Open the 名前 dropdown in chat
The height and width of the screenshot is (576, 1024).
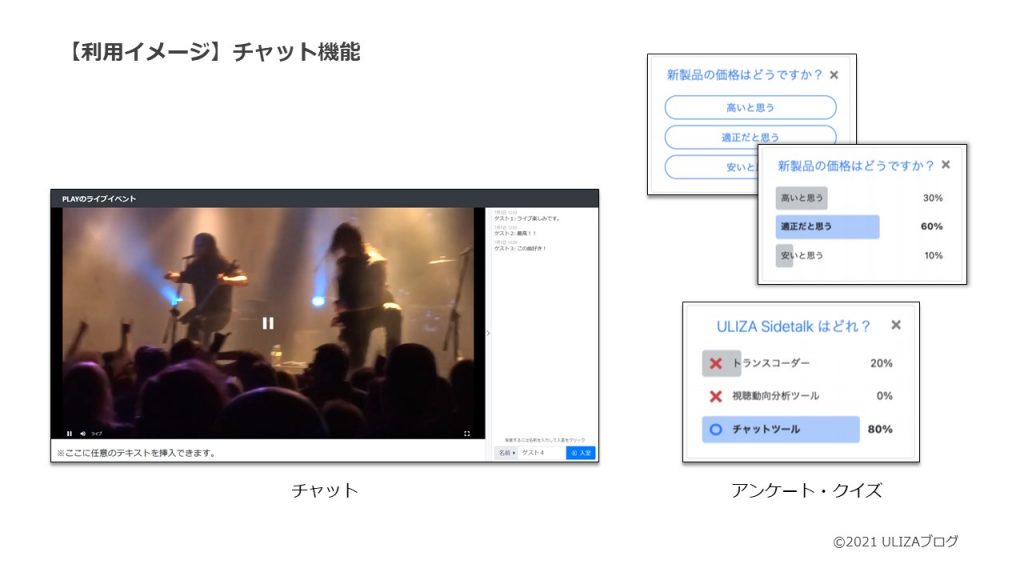(x=507, y=453)
